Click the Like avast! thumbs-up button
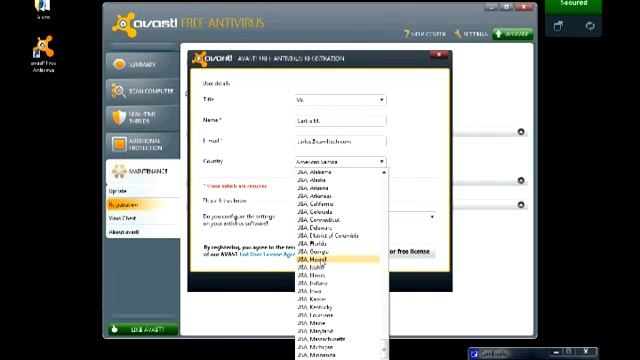640x360 pixels. pos(142,329)
